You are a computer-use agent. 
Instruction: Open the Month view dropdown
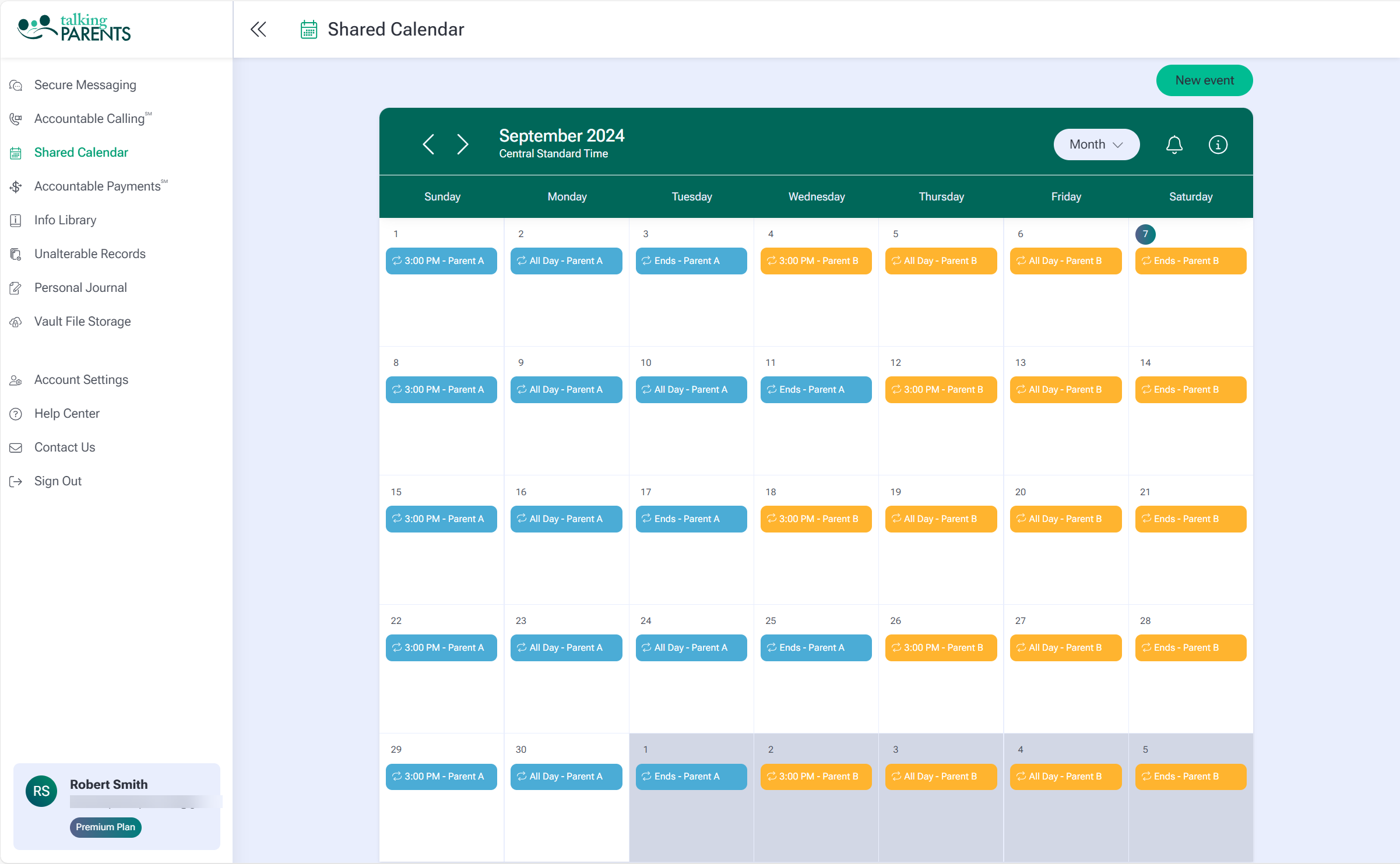pyautogui.click(x=1096, y=144)
